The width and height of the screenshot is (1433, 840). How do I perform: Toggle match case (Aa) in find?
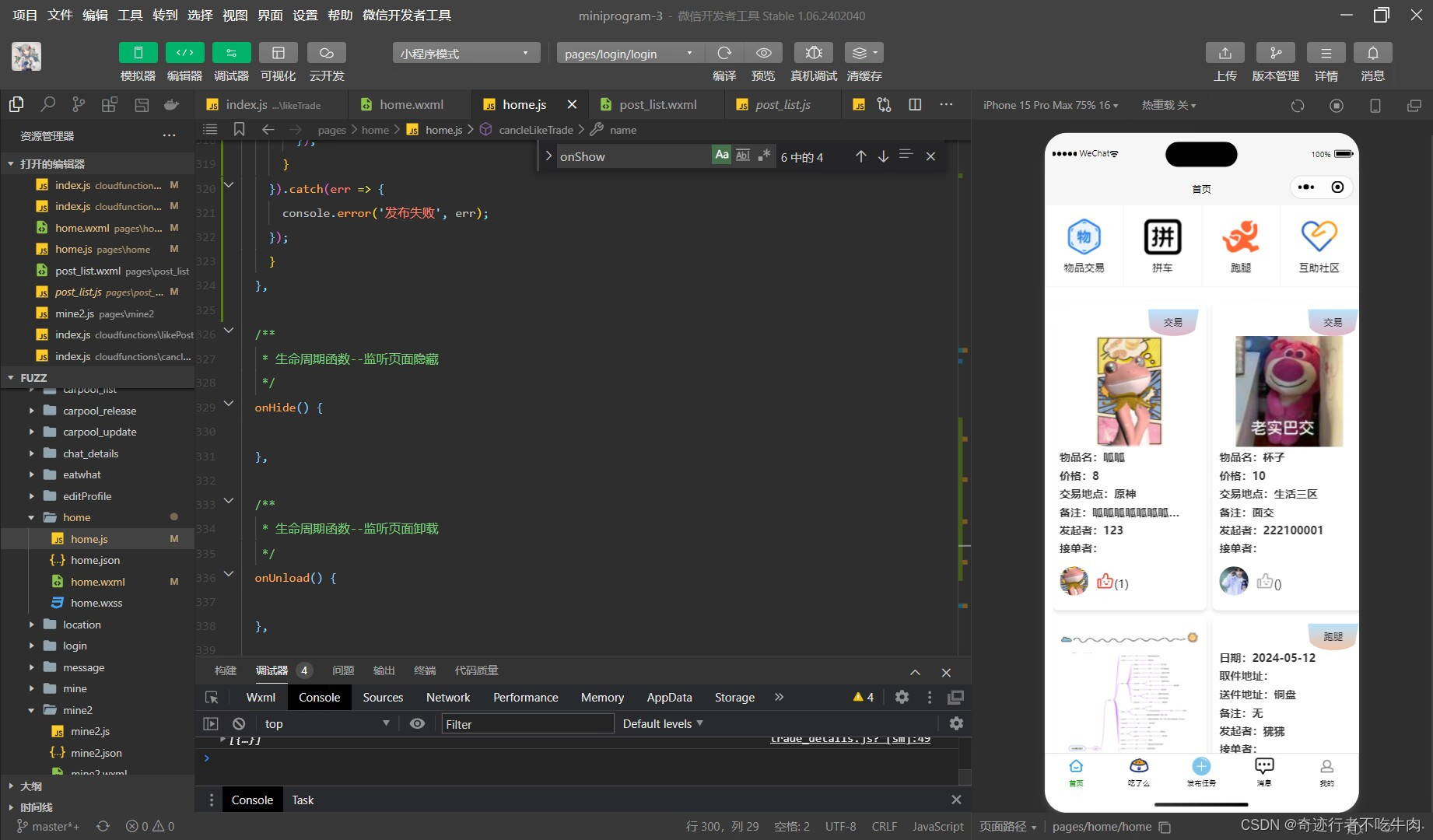(722, 156)
